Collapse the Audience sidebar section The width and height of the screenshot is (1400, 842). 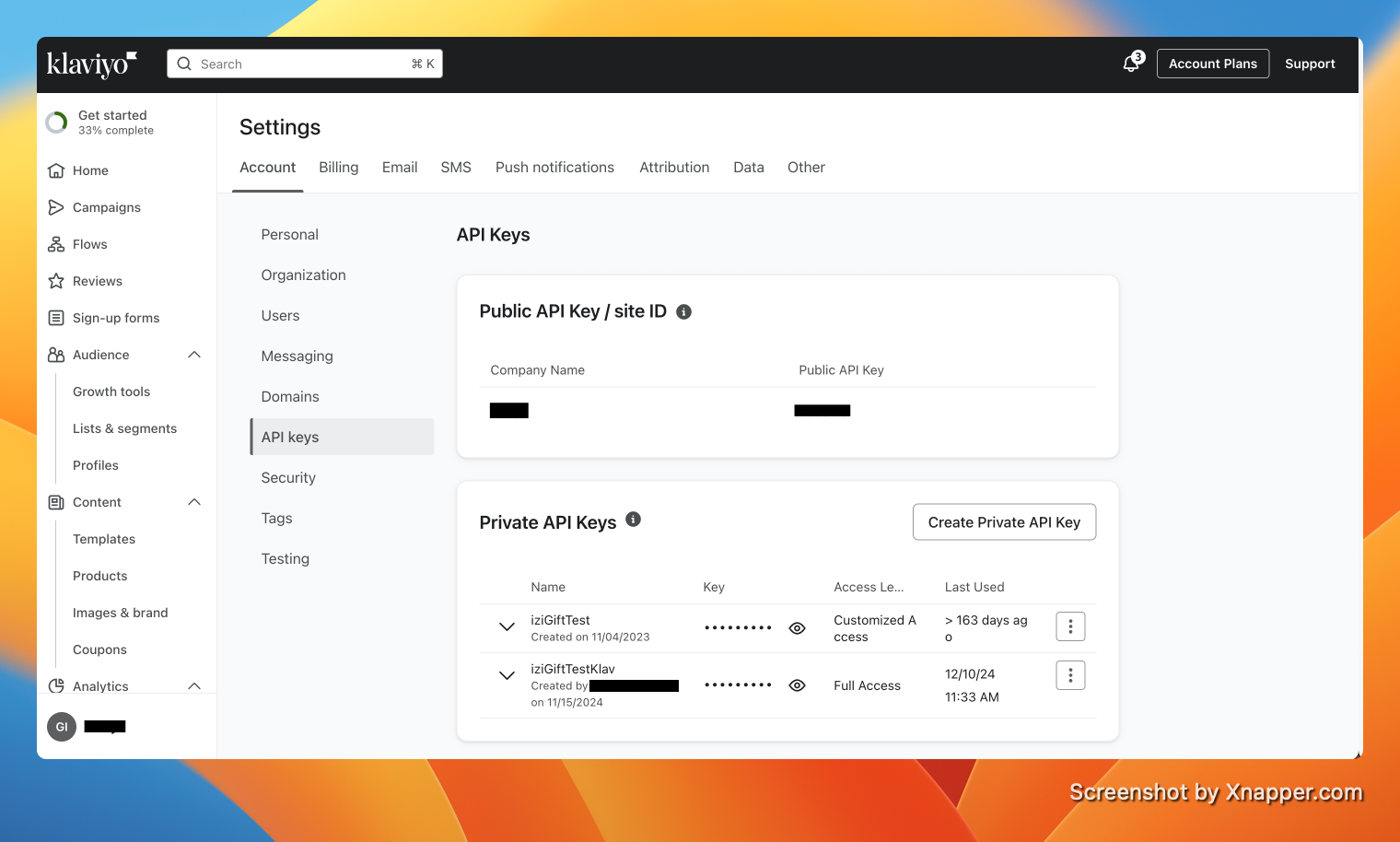[x=194, y=355]
